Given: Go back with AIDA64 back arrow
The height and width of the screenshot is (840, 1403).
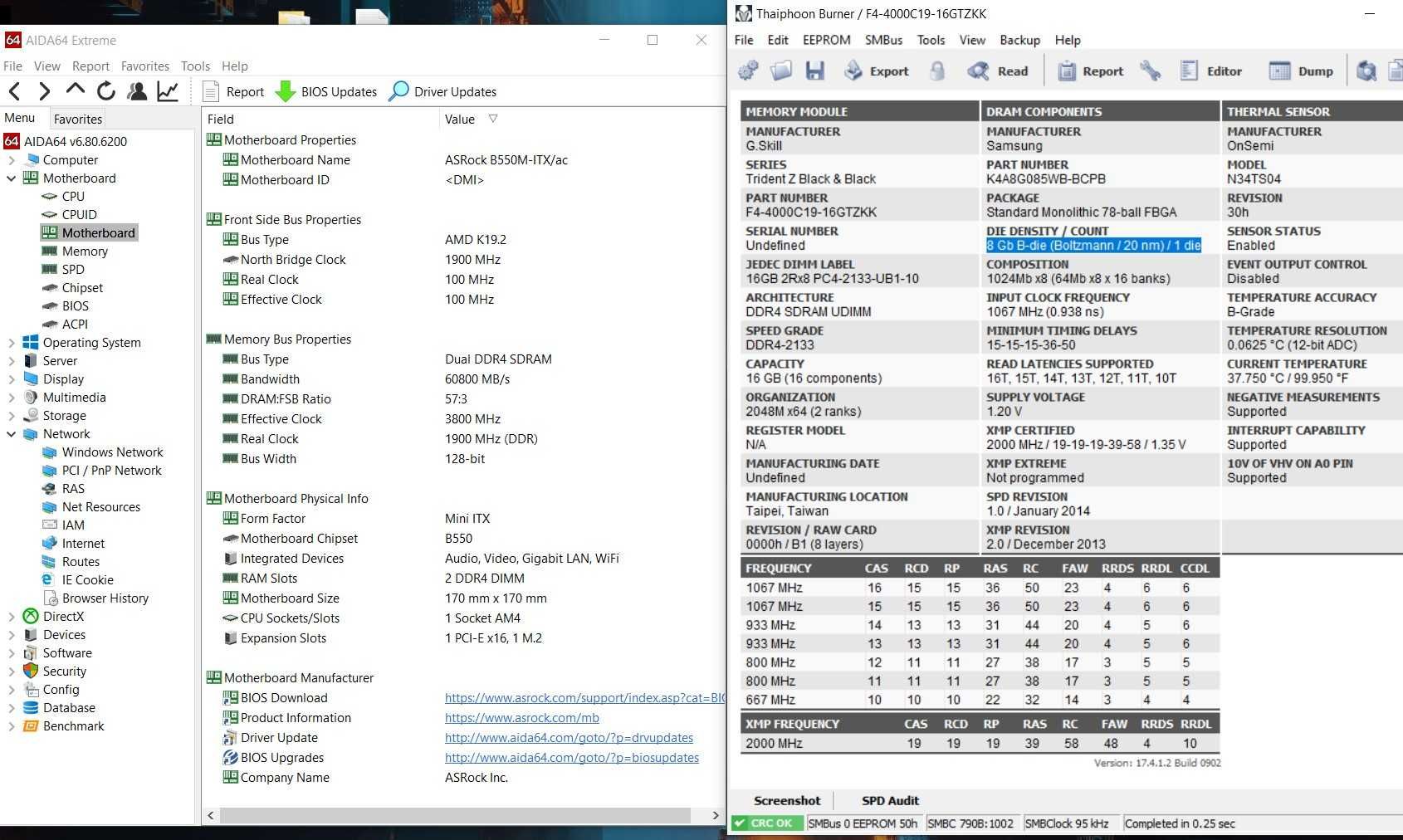Looking at the screenshot, I should click(x=14, y=91).
